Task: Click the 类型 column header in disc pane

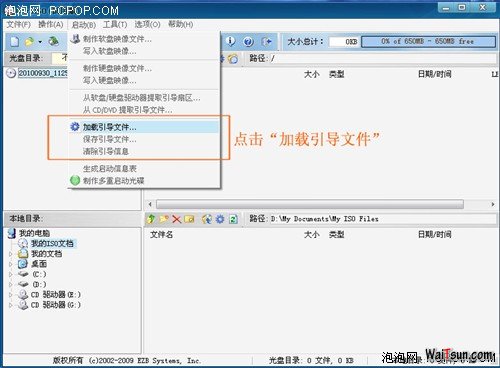Action: coord(336,74)
